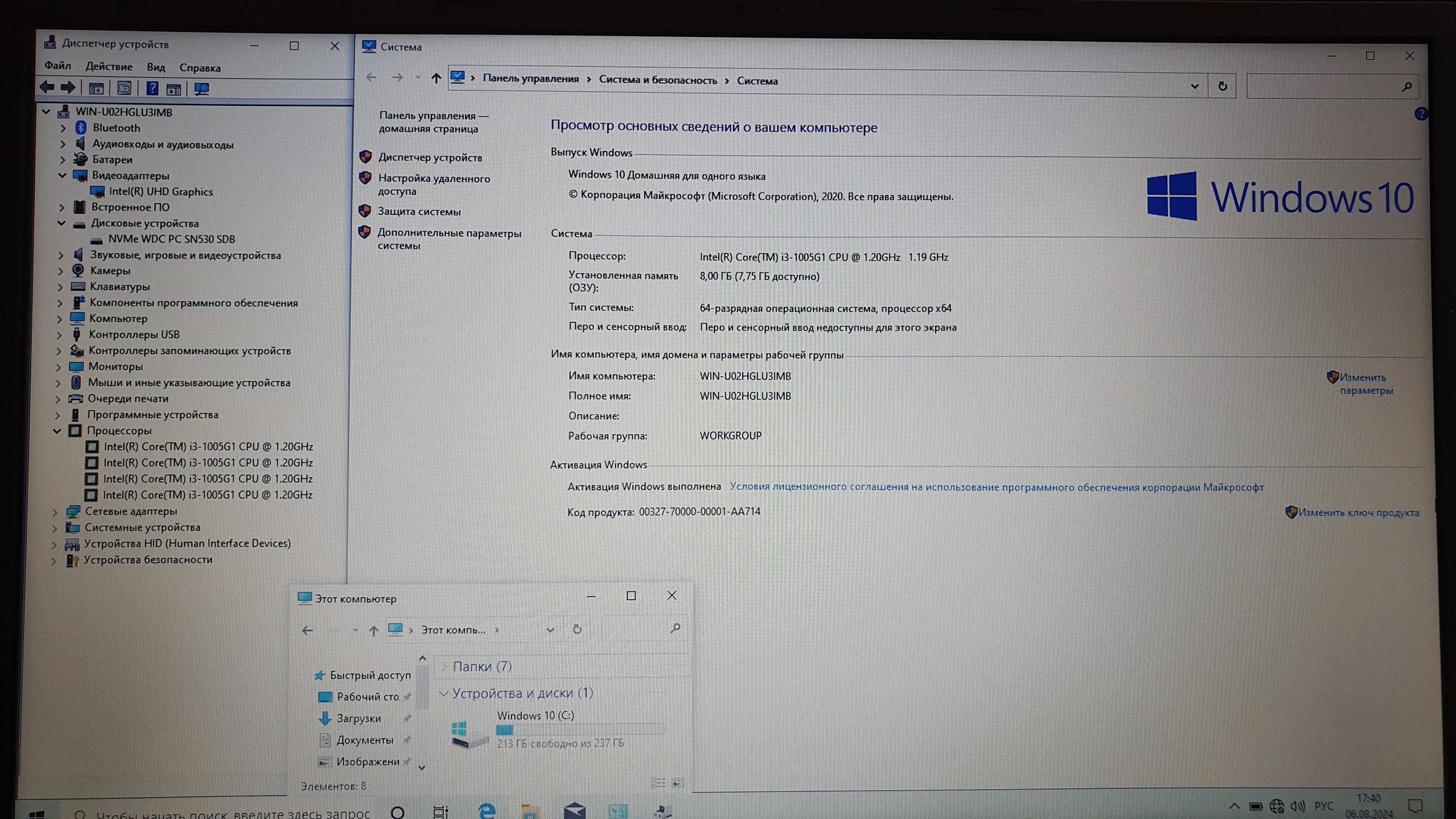This screenshot has height=819, width=1456.
Task: Open Task View from taskbar
Action: click(x=441, y=812)
